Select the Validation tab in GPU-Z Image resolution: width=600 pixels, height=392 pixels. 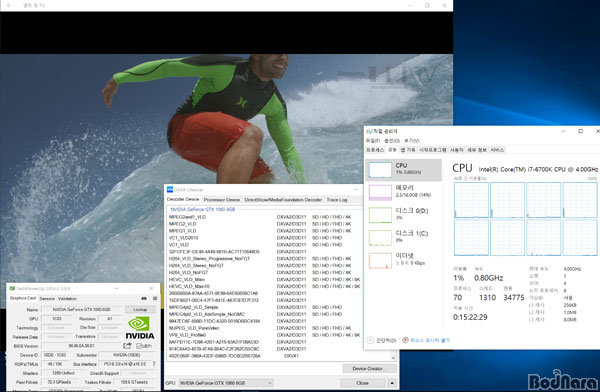(x=67, y=298)
